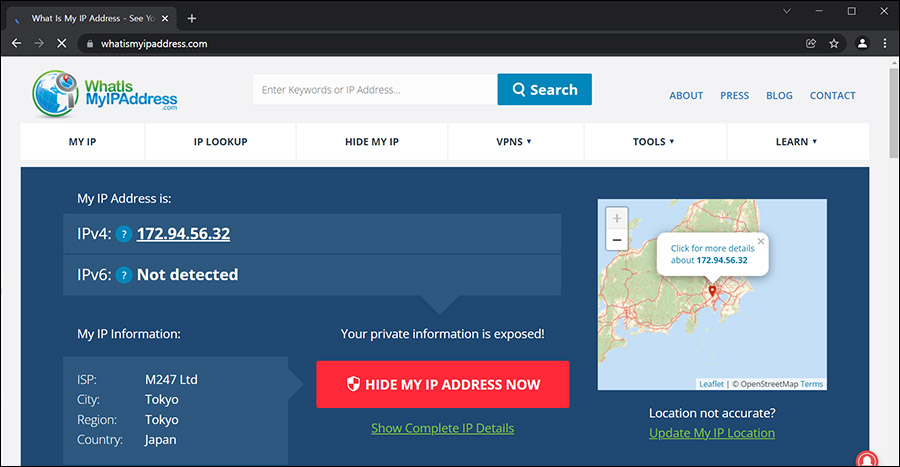Open the ABOUT link
Image resolution: width=900 pixels, height=467 pixels.
pyautogui.click(x=686, y=96)
